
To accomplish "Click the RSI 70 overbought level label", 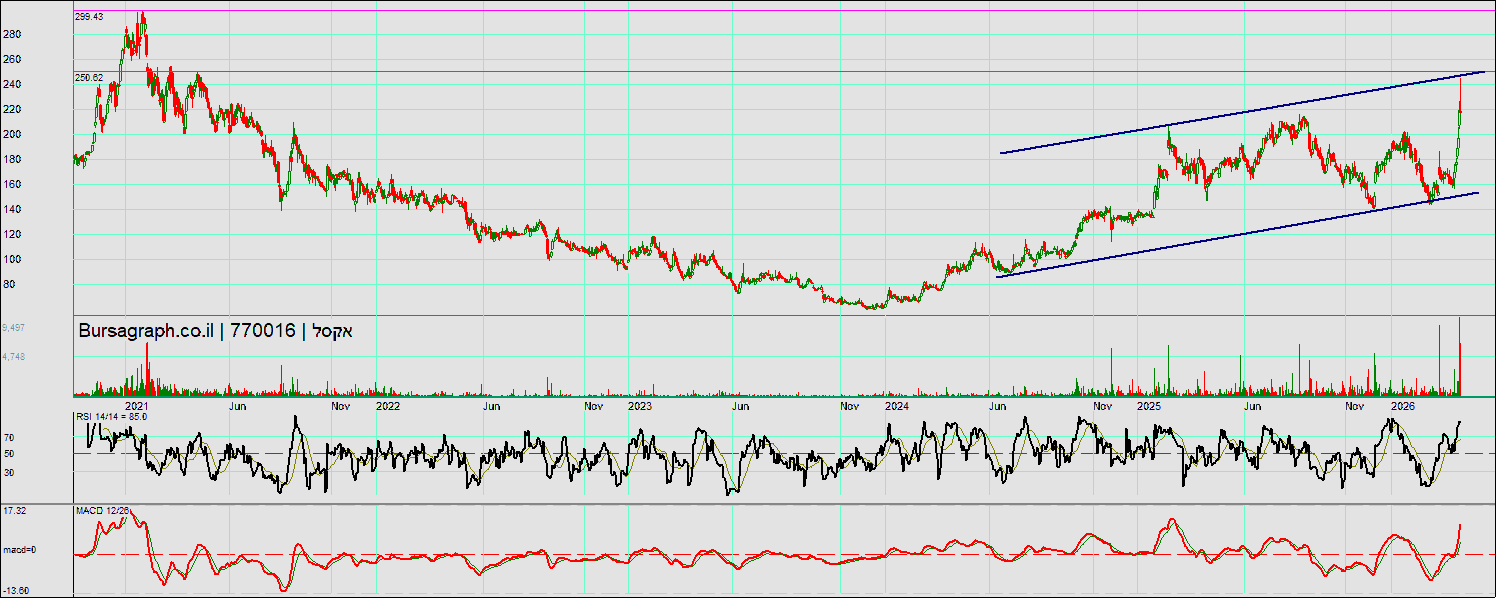I will point(8,437).
